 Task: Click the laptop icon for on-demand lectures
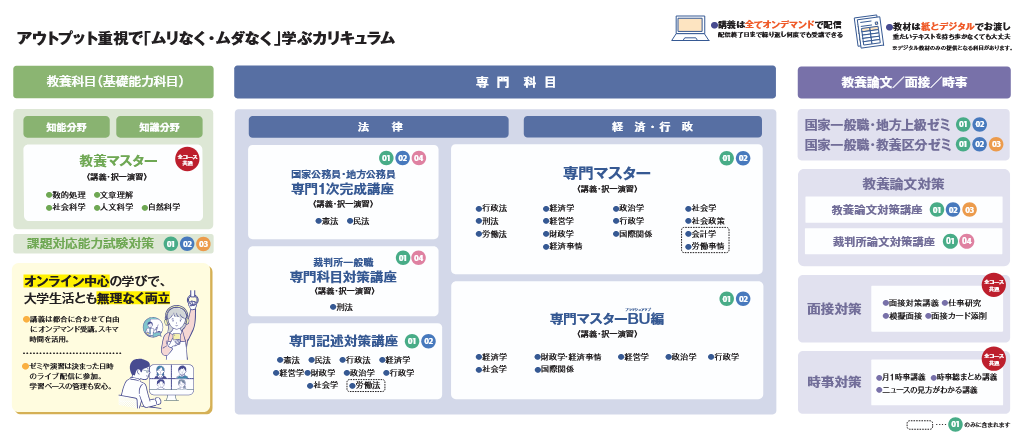[691, 27]
